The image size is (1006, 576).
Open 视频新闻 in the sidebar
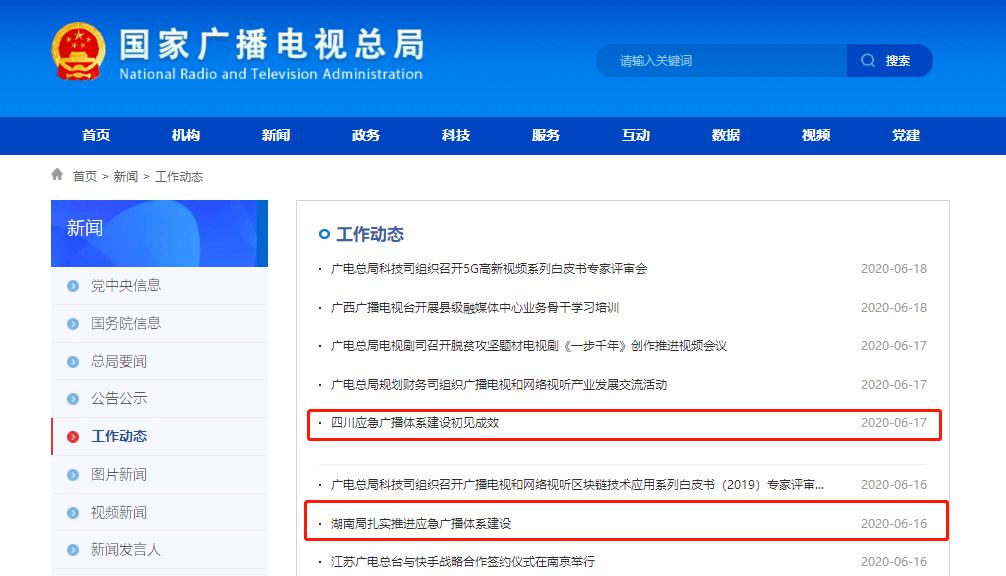[119, 512]
